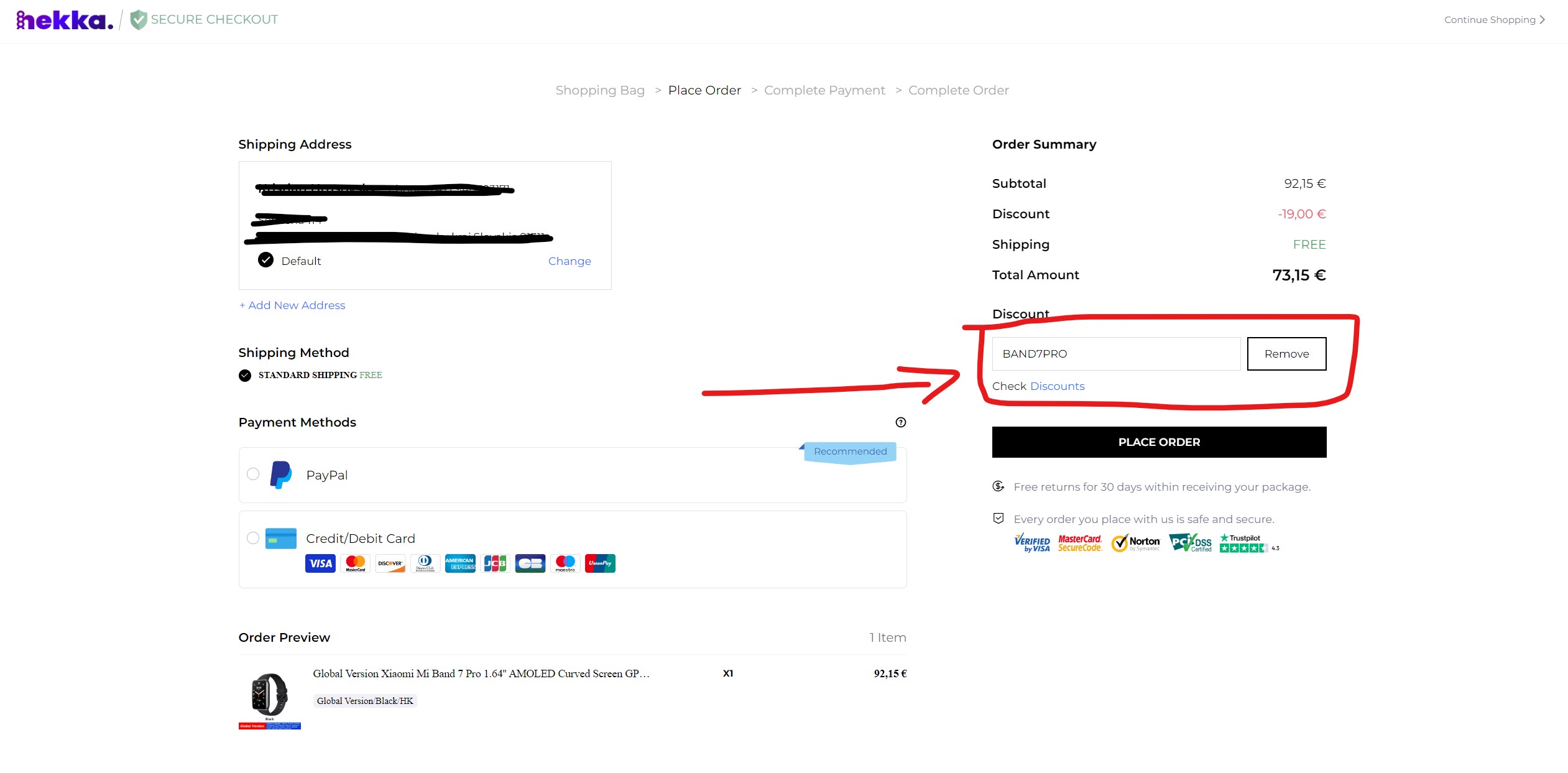Click the Diners Club card logo
The height and width of the screenshot is (773, 1568).
coord(425,563)
